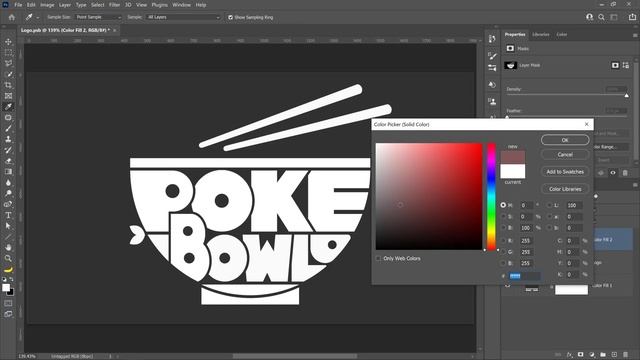Image resolution: width=640 pixels, height=360 pixels.
Task: Select the H hue radio button
Action: coord(503,205)
